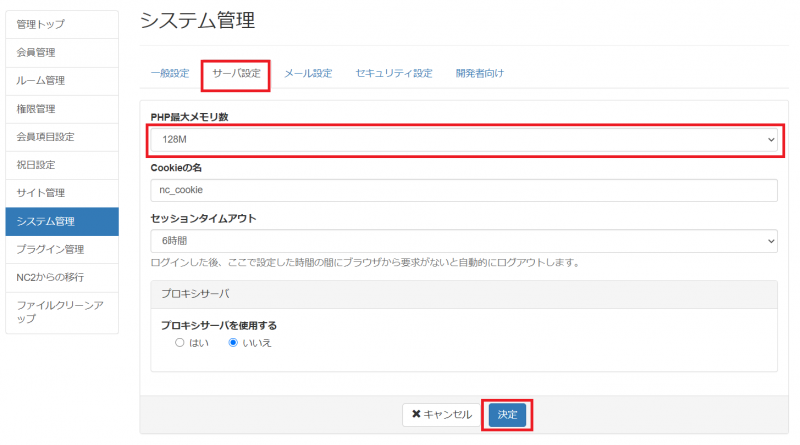Screen dimensions: 800x445
Task: Click the キャンセル button with X icon
Action: (x=442, y=414)
